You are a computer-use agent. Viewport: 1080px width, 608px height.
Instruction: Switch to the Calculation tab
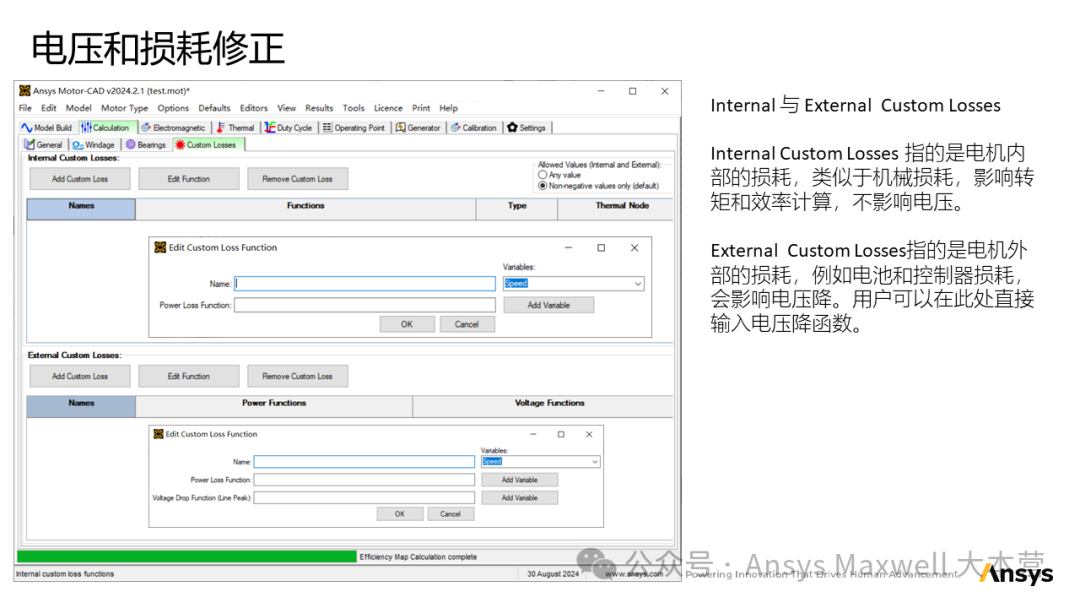pyautogui.click(x=105, y=127)
